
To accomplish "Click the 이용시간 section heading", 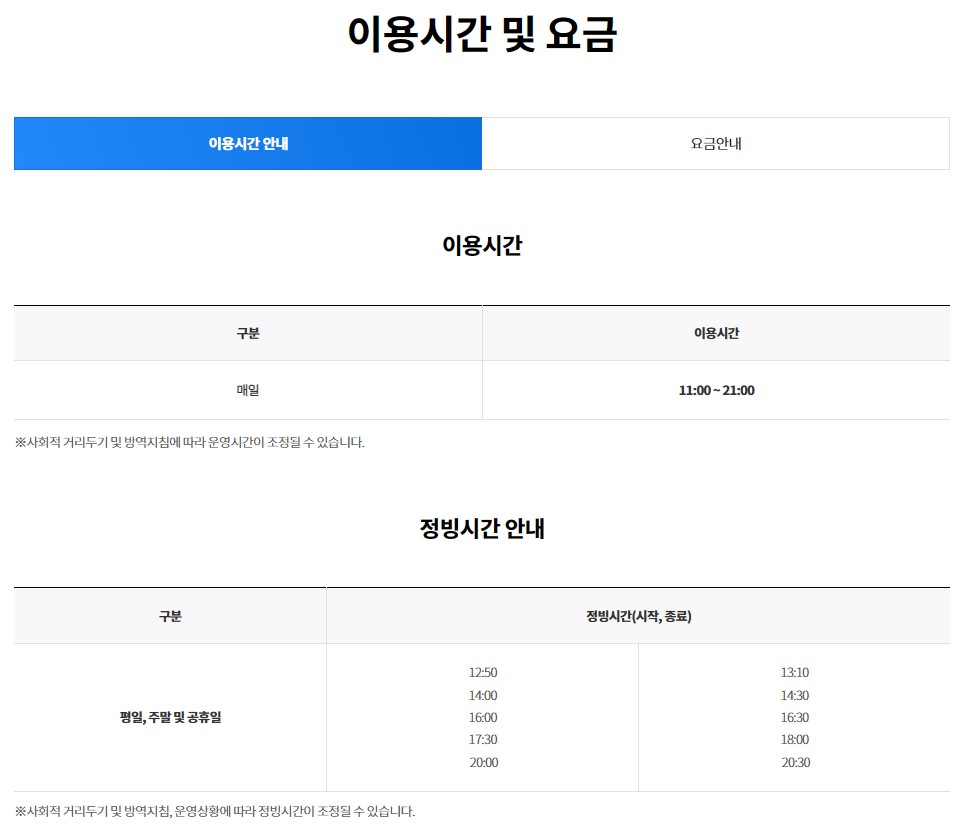I will click(x=482, y=245).
